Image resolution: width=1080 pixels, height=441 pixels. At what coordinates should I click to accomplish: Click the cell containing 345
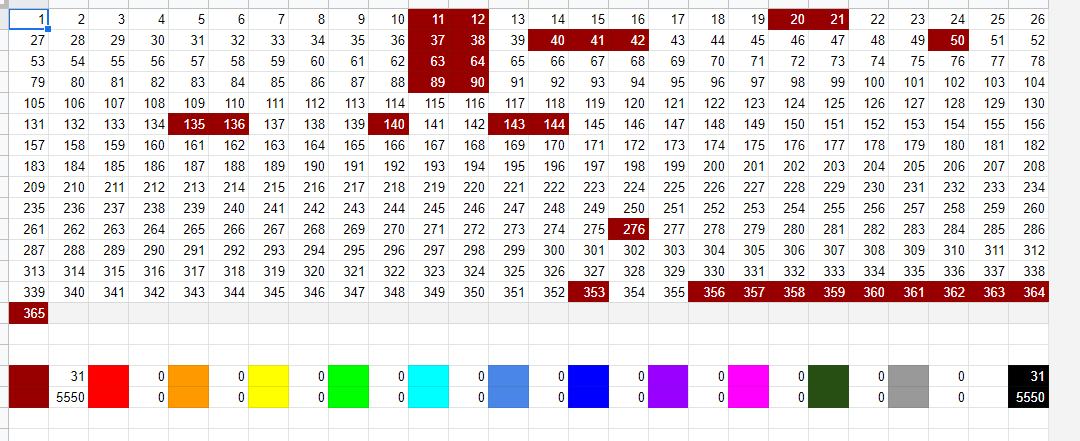coord(269,293)
